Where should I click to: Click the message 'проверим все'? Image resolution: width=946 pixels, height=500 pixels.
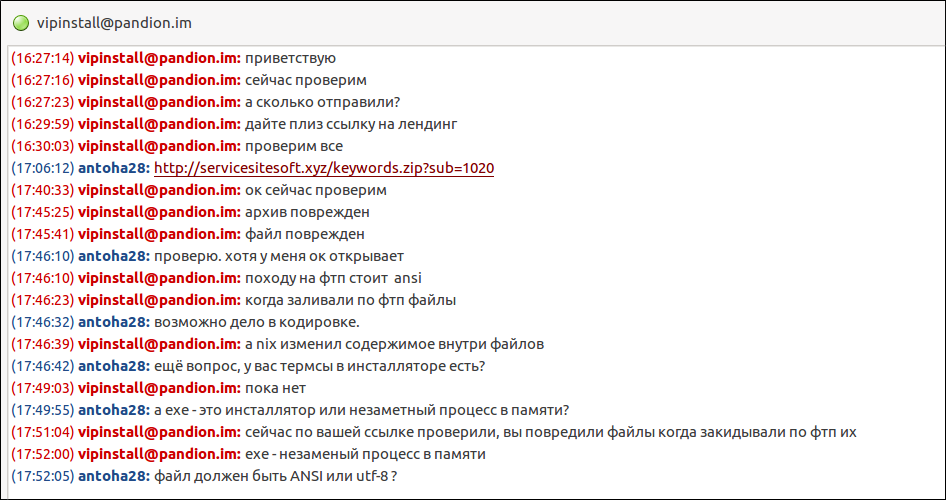[x=294, y=147]
